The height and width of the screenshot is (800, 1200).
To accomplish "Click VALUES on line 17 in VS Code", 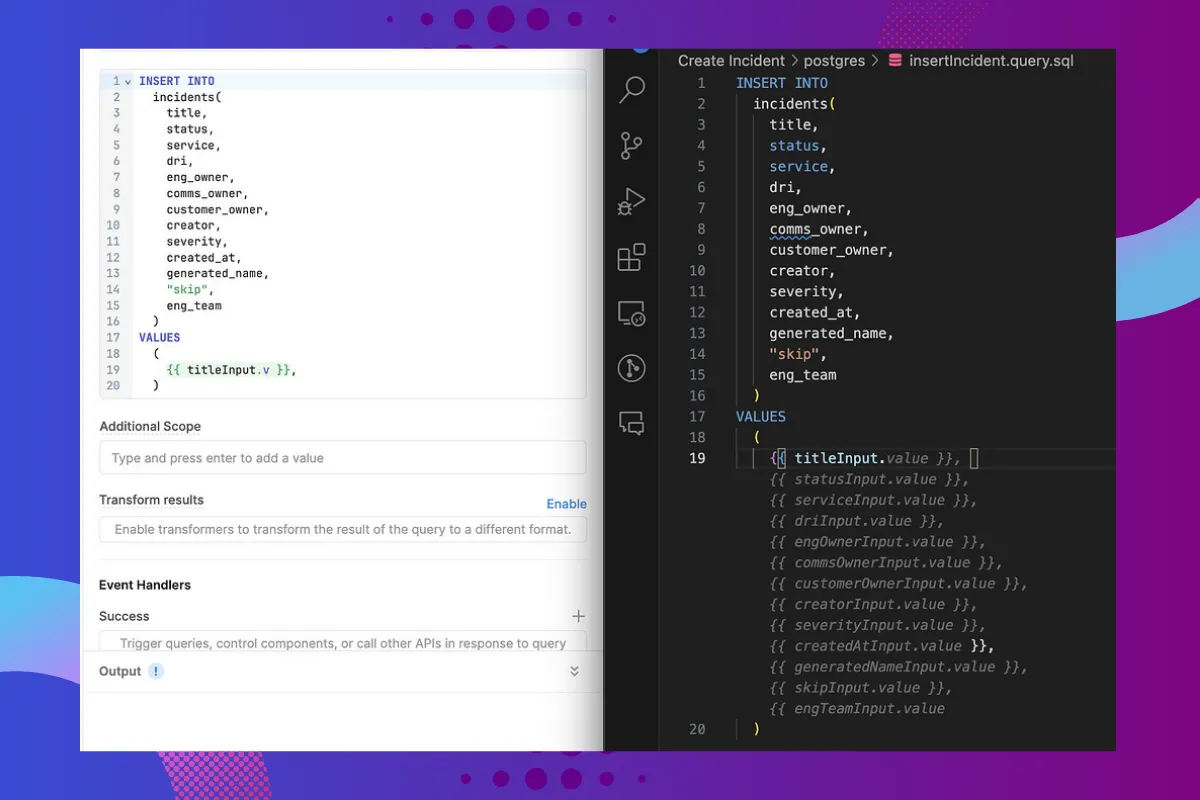I will [761, 416].
